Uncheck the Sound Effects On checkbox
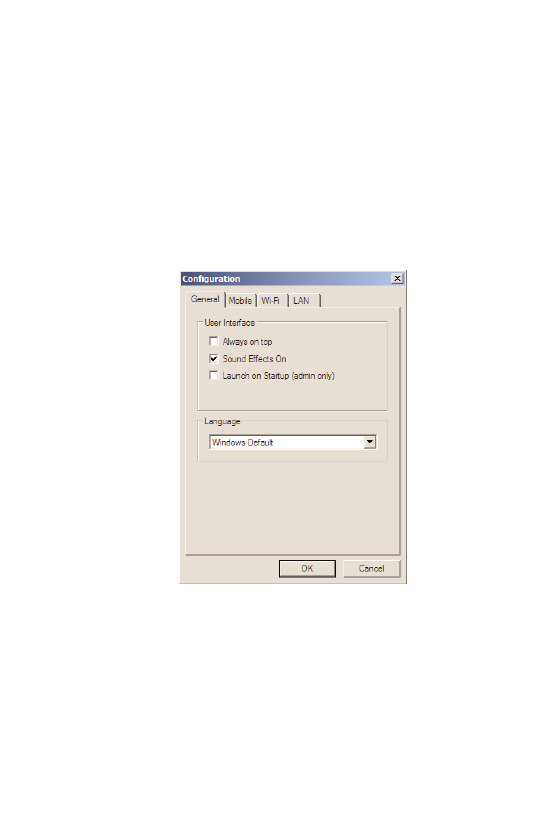The image size is (551, 837). pyautogui.click(x=214, y=358)
